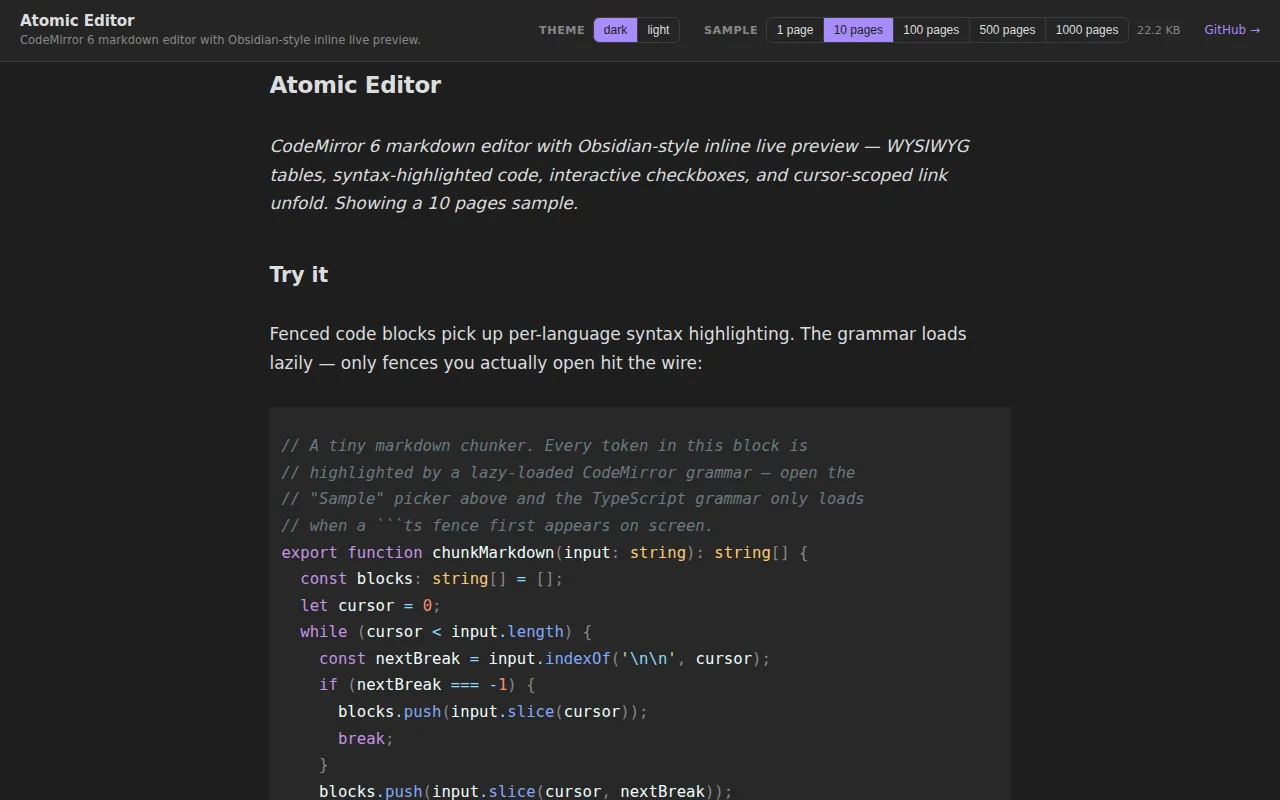
Task: Load the 500 pages sample
Action: point(1007,30)
